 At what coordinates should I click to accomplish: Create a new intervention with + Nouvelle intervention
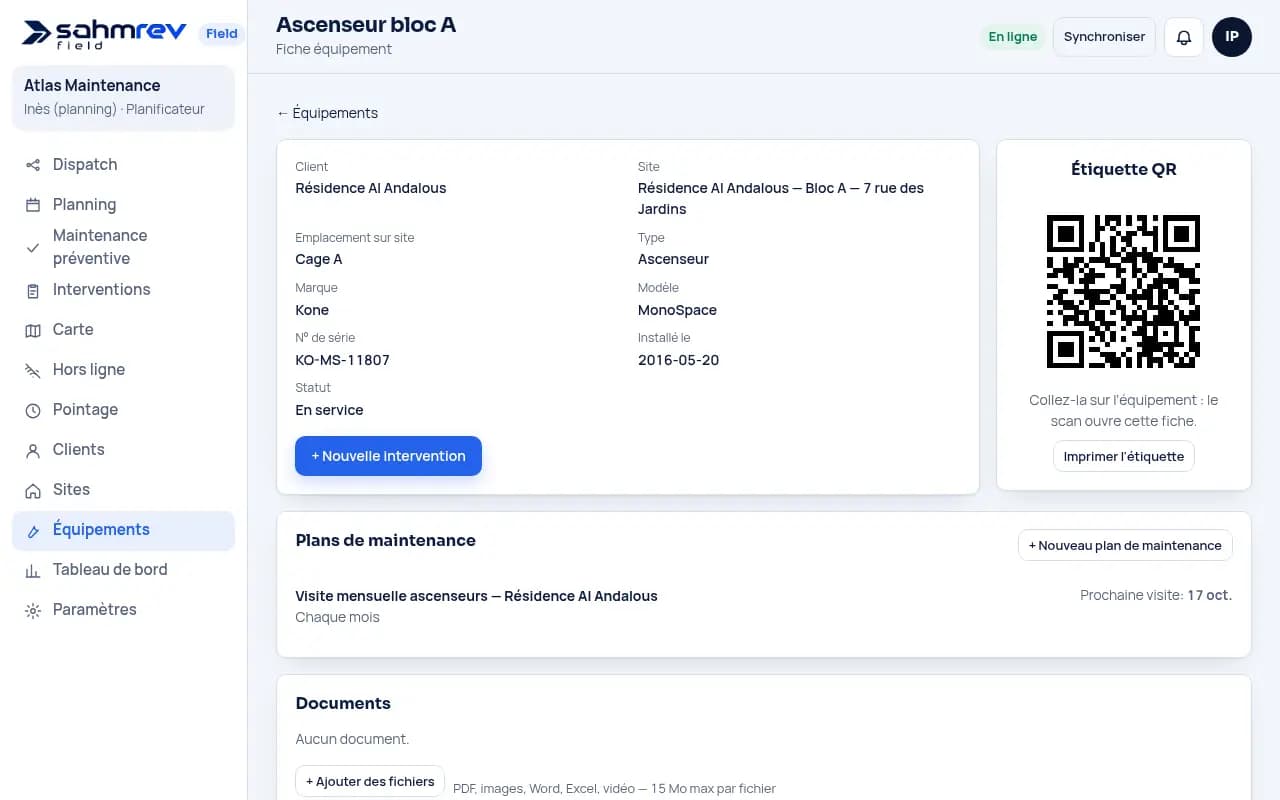(x=388, y=456)
